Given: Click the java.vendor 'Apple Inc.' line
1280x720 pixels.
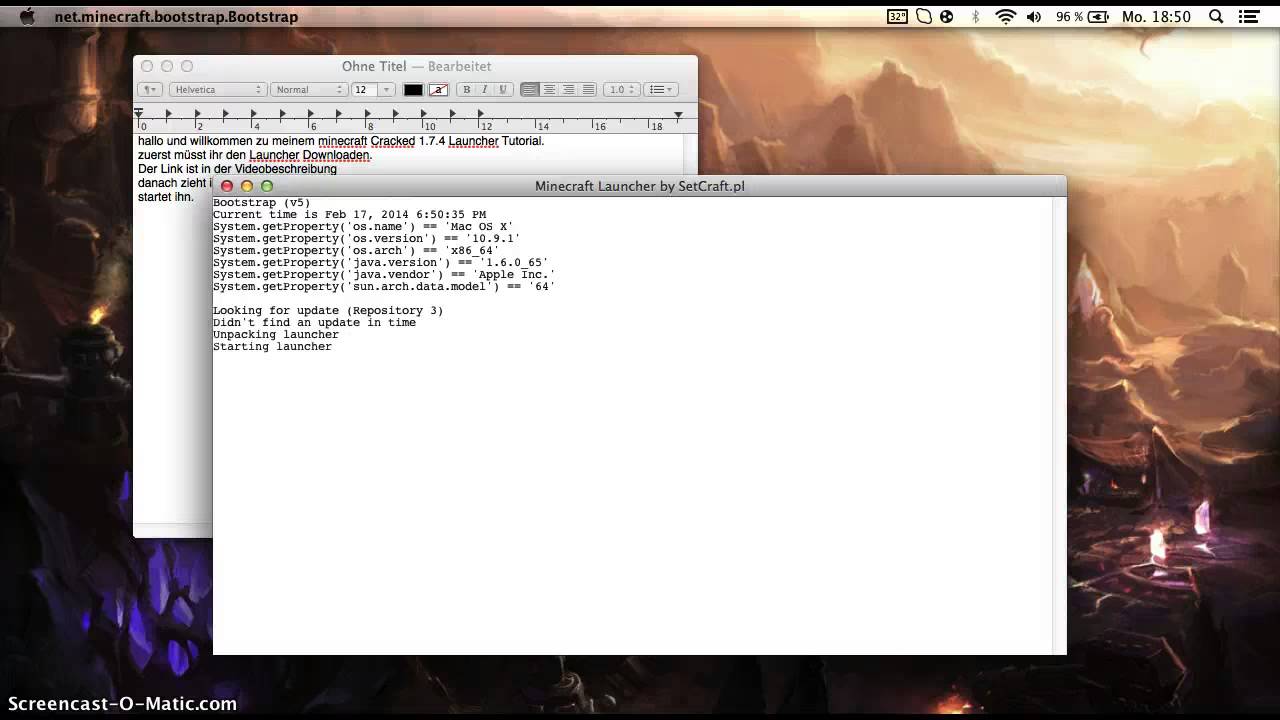Looking at the screenshot, I should point(384,275).
